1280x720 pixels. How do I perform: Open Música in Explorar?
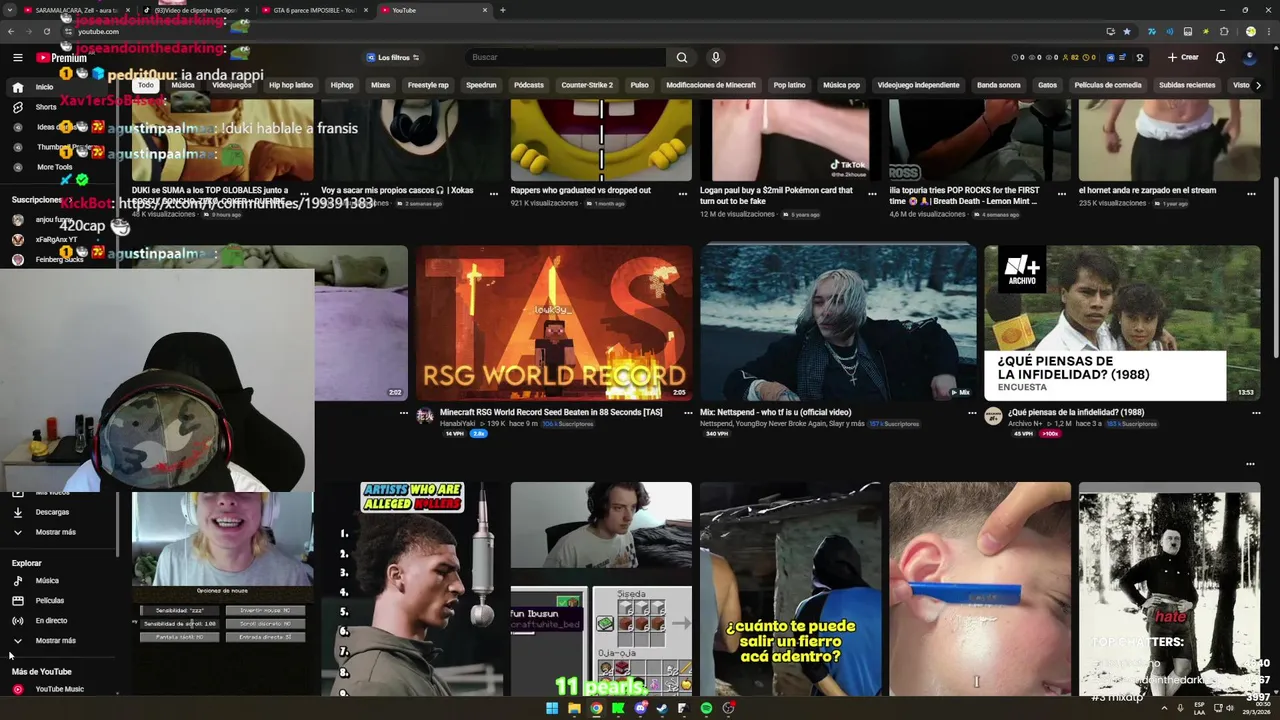(47, 581)
